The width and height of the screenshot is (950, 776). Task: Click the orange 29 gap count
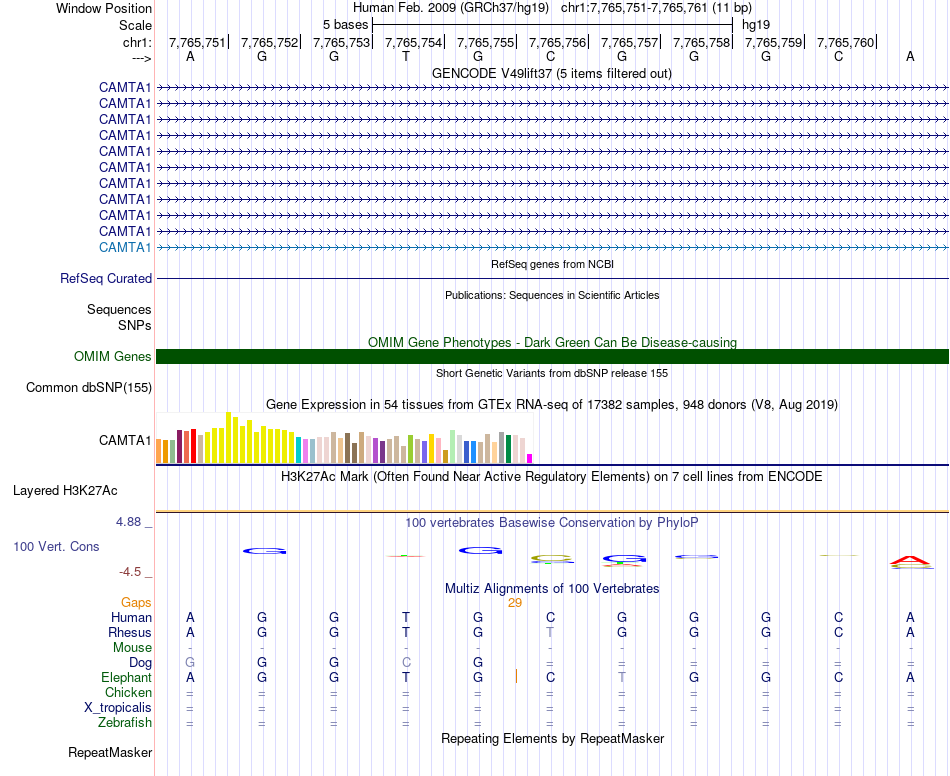515,603
